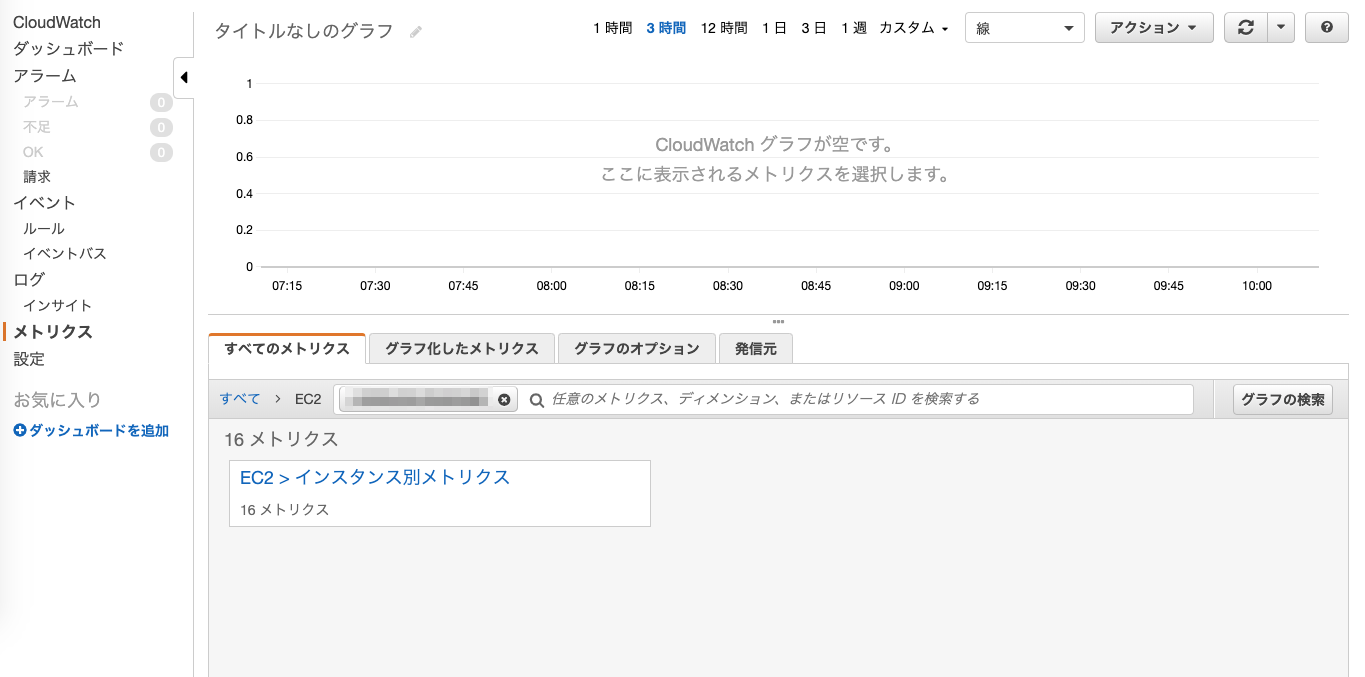1365x677 pixels.
Task: Open the アクション dropdown menu
Action: coord(1154,27)
